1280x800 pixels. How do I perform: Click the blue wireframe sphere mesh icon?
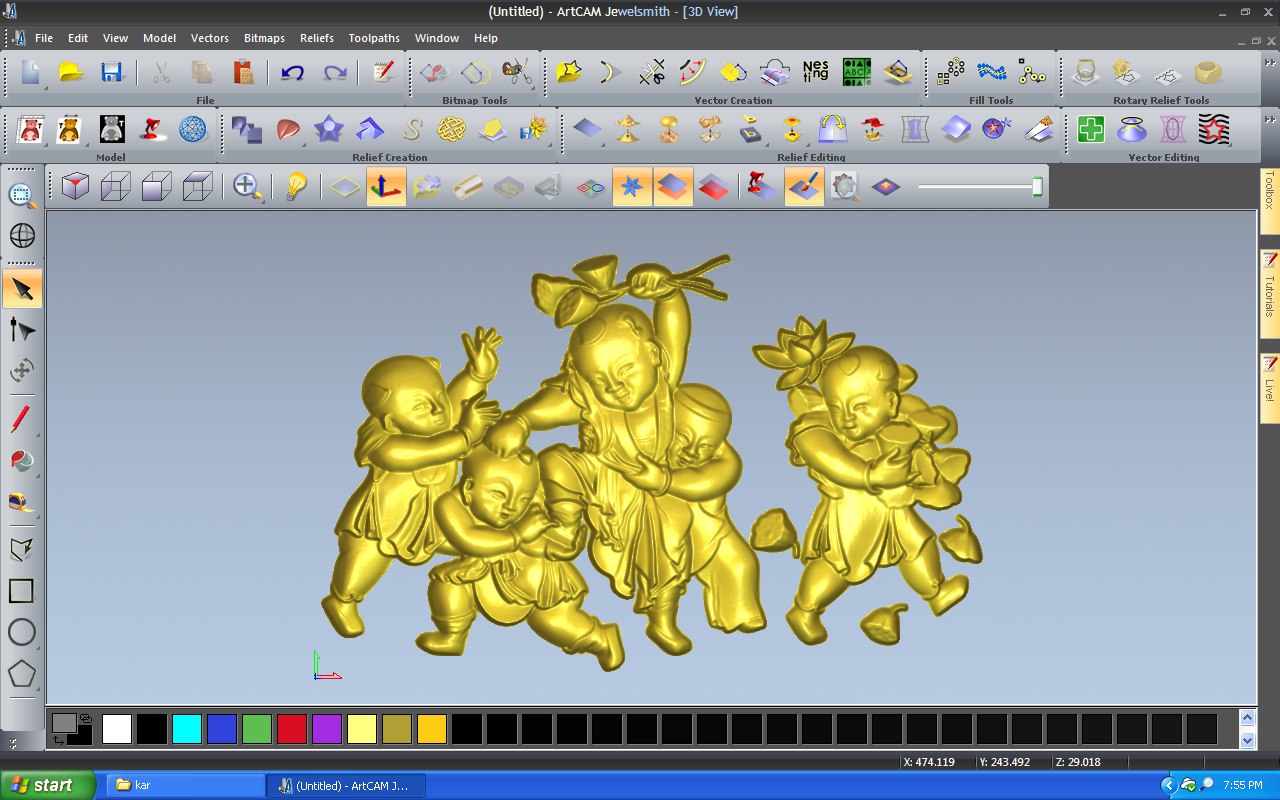tap(192, 129)
